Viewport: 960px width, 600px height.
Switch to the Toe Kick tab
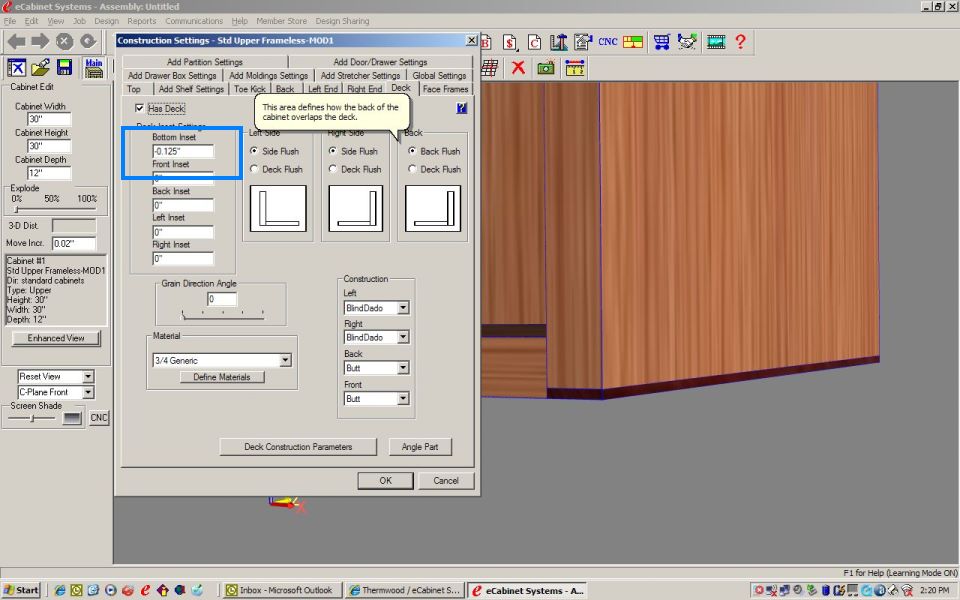pos(250,89)
